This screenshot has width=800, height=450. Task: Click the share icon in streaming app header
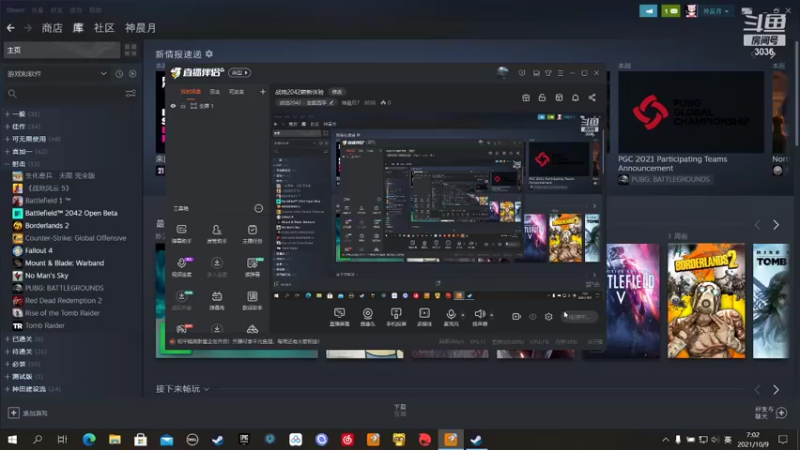tap(592, 97)
